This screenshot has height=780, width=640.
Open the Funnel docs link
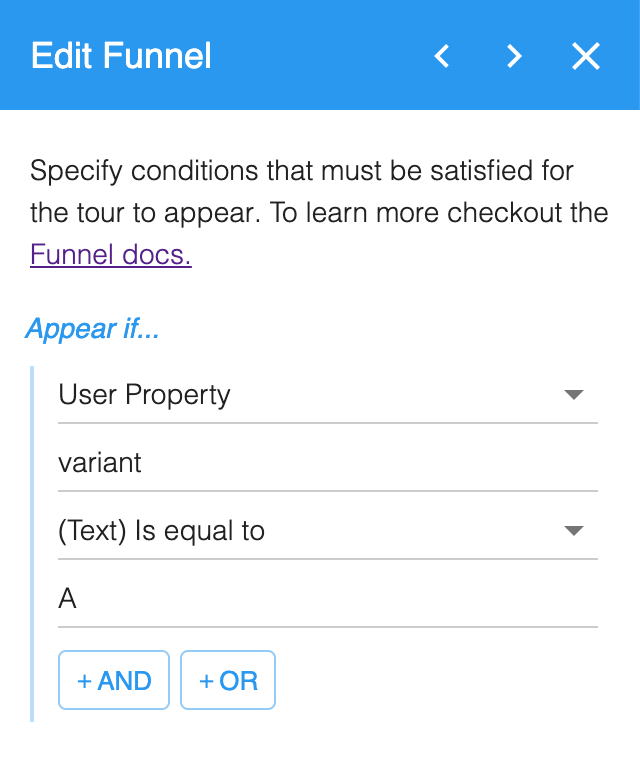coord(110,255)
